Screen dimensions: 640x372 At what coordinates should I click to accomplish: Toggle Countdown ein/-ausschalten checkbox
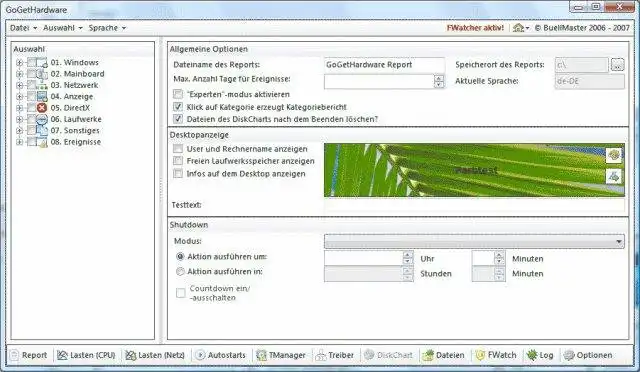click(181, 293)
